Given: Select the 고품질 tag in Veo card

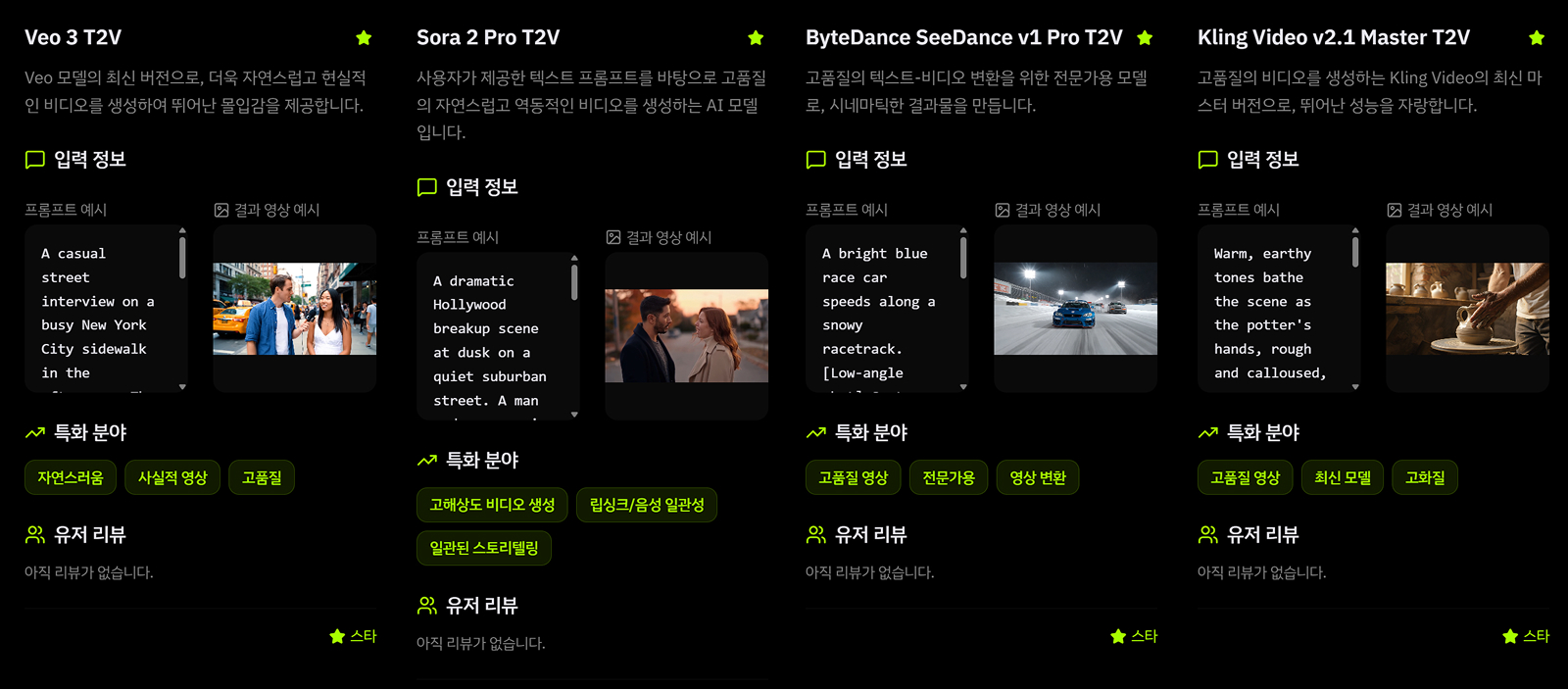Looking at the screenshot, I should click(x=262, y=477).
